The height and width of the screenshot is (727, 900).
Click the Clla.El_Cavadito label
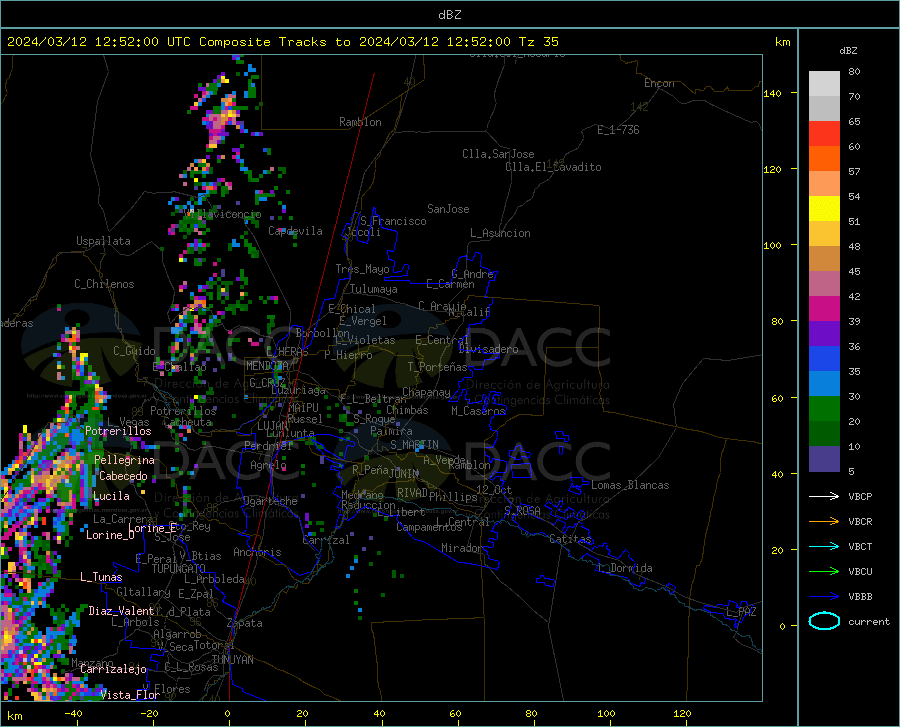point(553,167)
